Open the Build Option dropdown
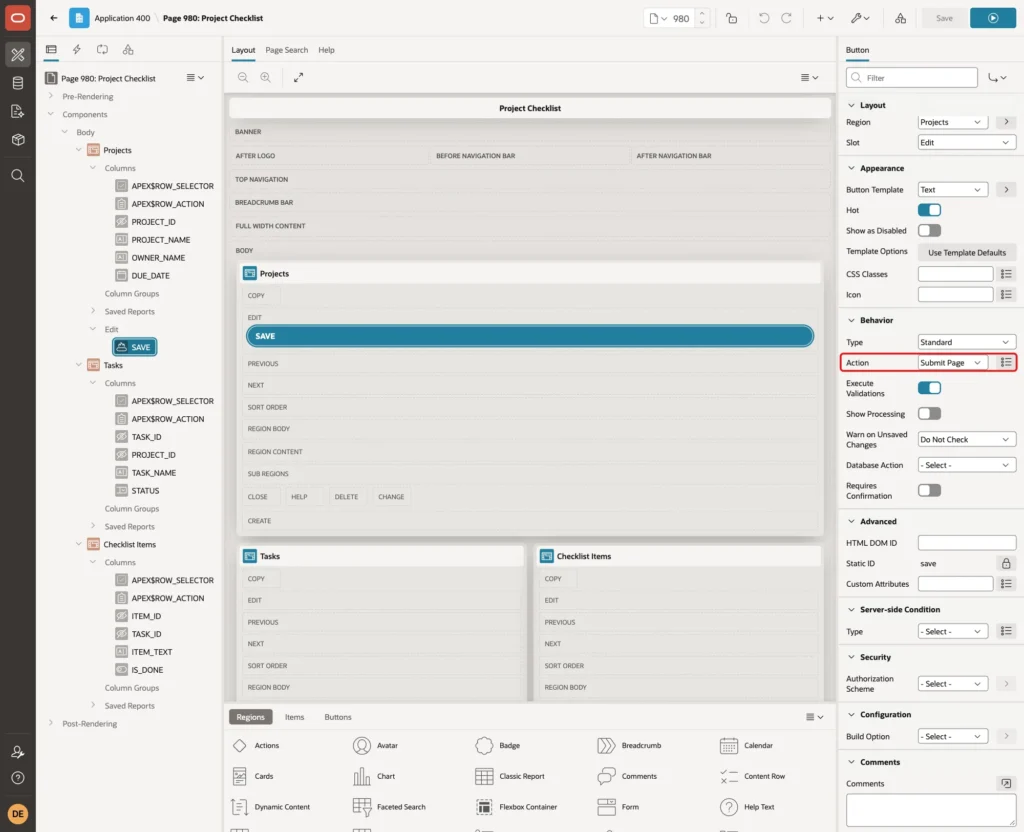Viewport: 1024px width, 832px height. (x=952, y=737)
